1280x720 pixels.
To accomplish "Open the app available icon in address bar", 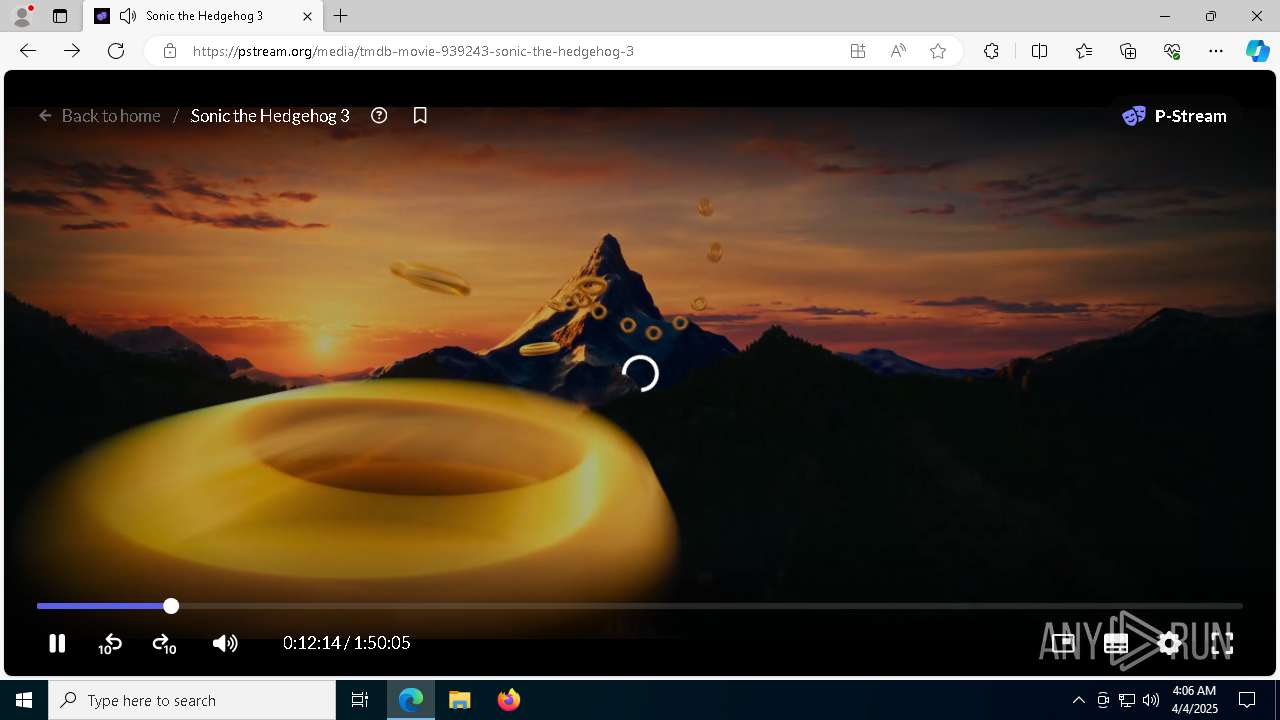I will coord(858,51).
